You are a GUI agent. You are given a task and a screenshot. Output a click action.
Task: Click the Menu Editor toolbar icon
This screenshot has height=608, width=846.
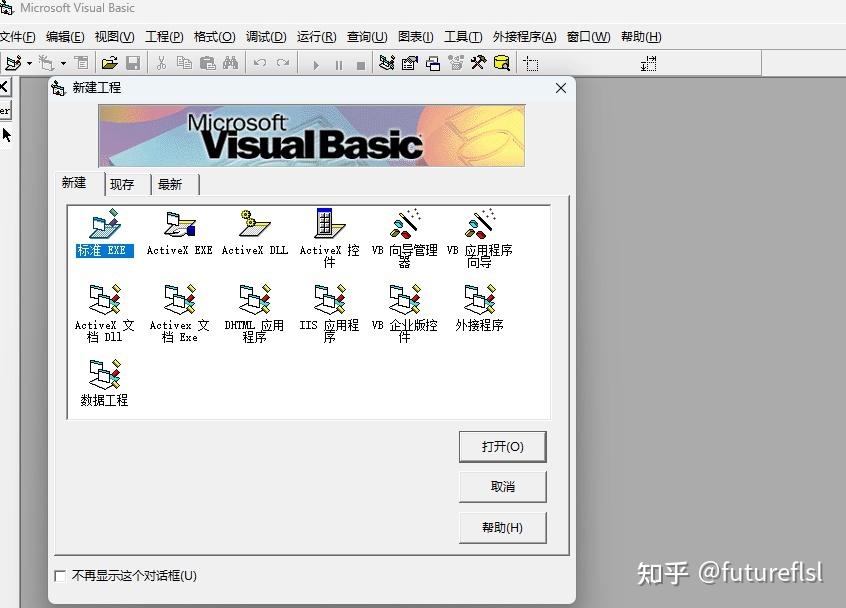tap(81, 63)
